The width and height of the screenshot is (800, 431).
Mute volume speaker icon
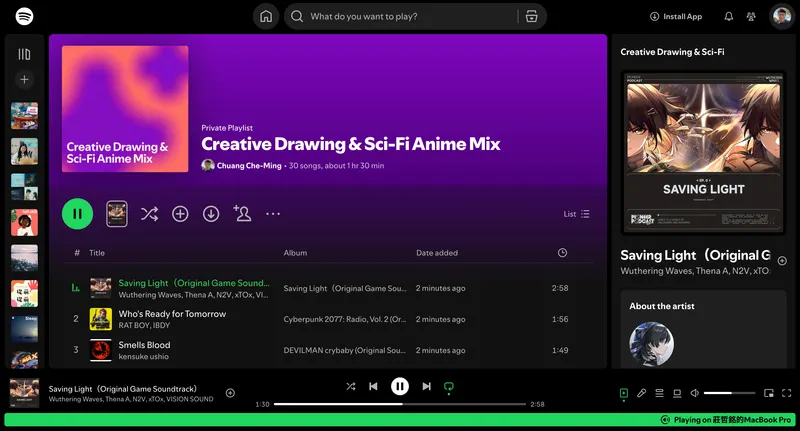694,393
